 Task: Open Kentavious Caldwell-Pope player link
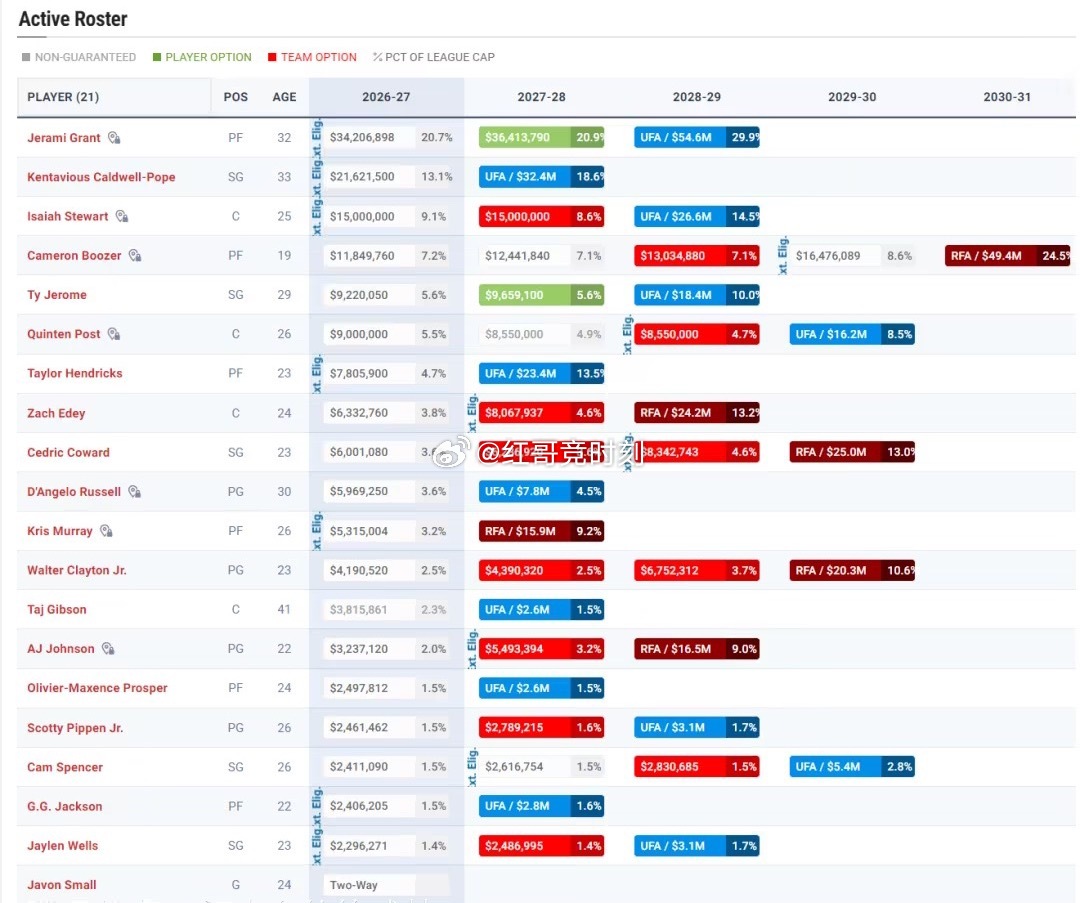pyautogui.click(x=101, y=177)
